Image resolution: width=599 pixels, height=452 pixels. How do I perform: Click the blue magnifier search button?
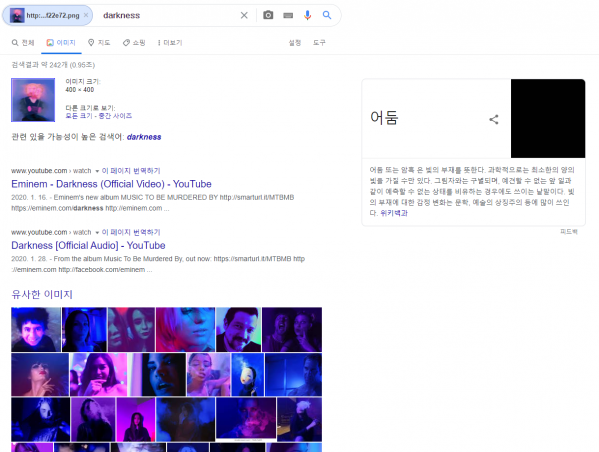pos(327,15)
